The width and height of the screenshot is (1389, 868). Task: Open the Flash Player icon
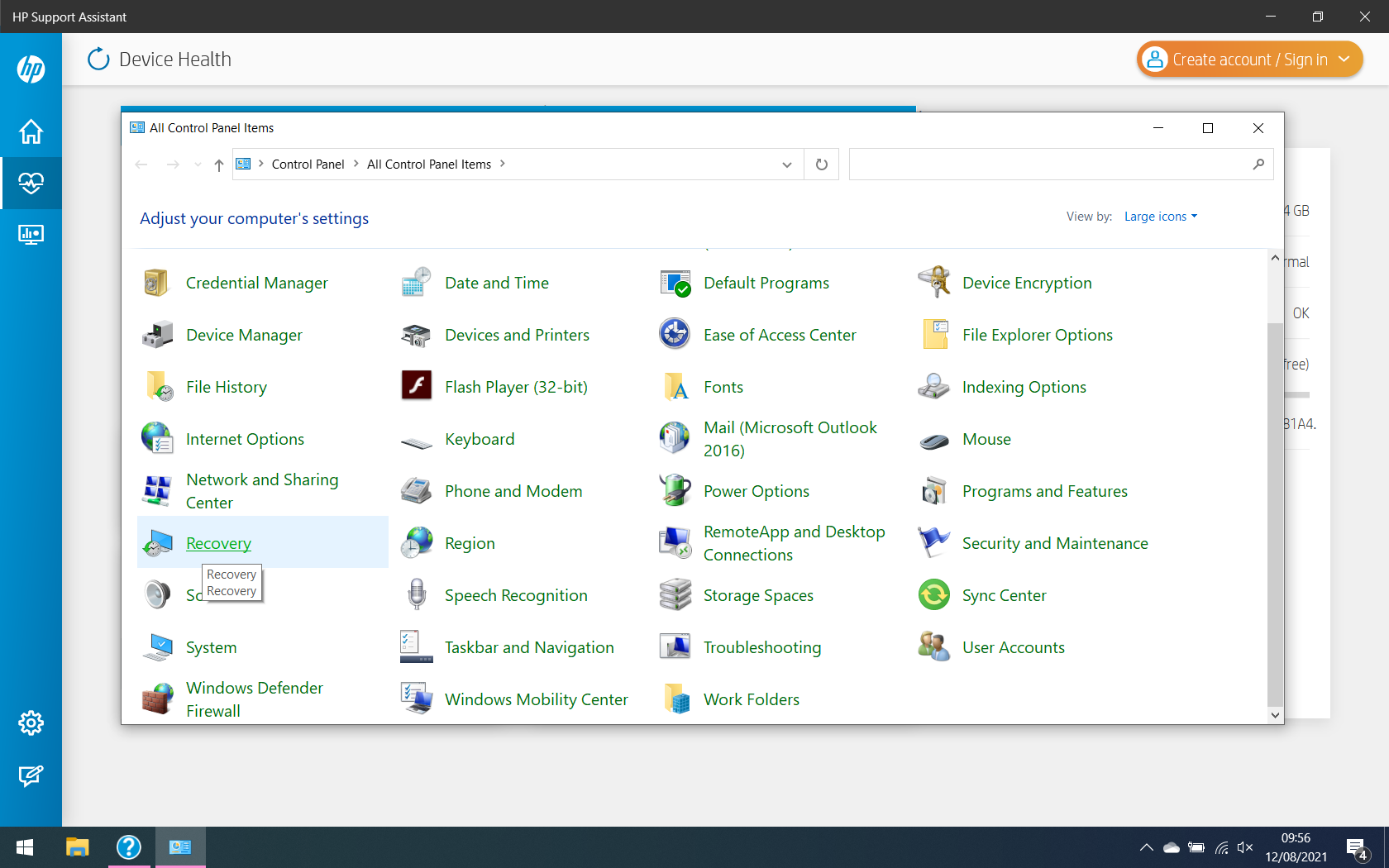click(416, 386)
